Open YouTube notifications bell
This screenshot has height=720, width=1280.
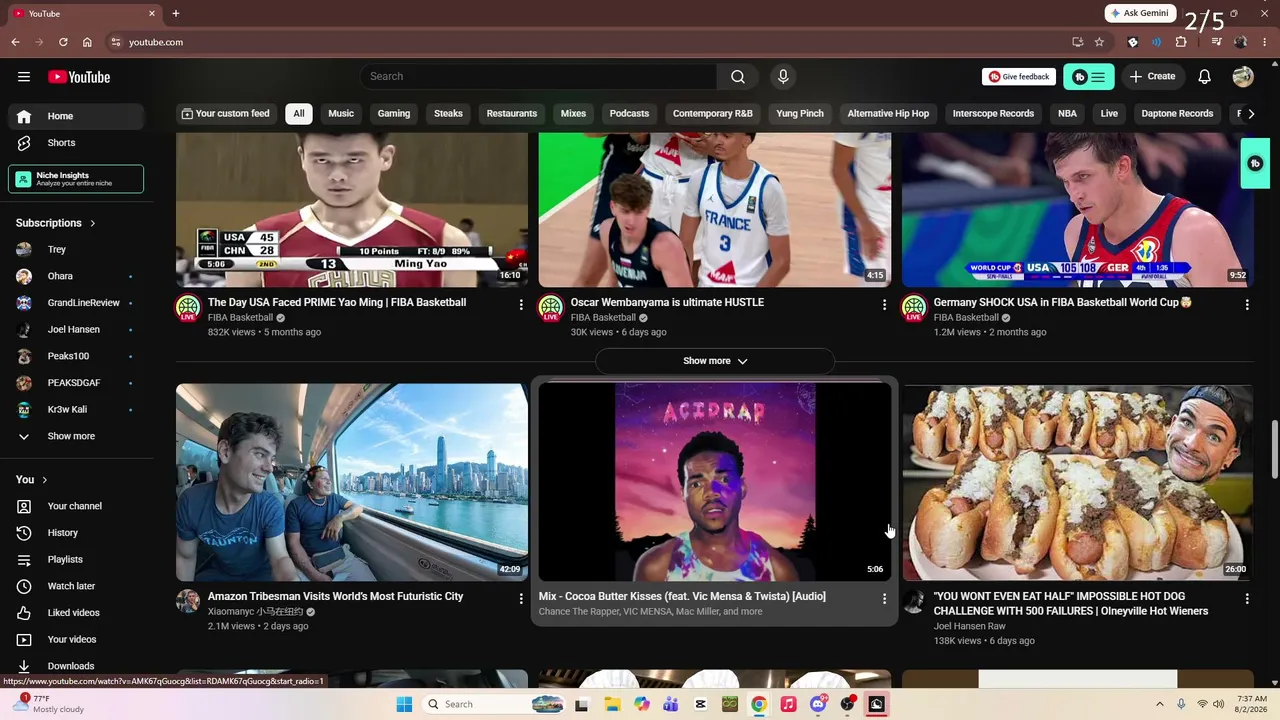(x=1205, y=77)
